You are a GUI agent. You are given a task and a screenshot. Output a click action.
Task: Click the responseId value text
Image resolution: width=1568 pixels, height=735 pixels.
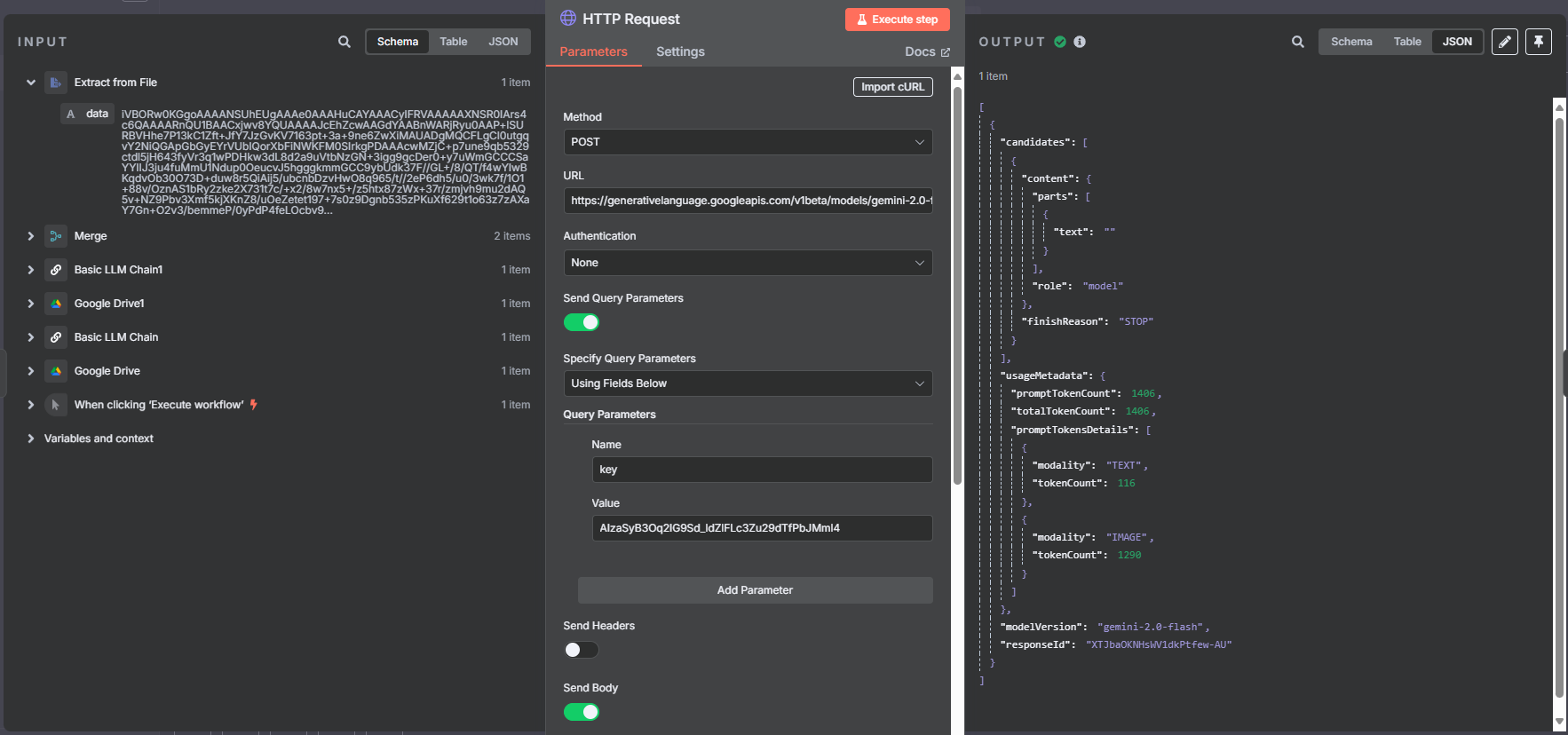point(1159,644)
